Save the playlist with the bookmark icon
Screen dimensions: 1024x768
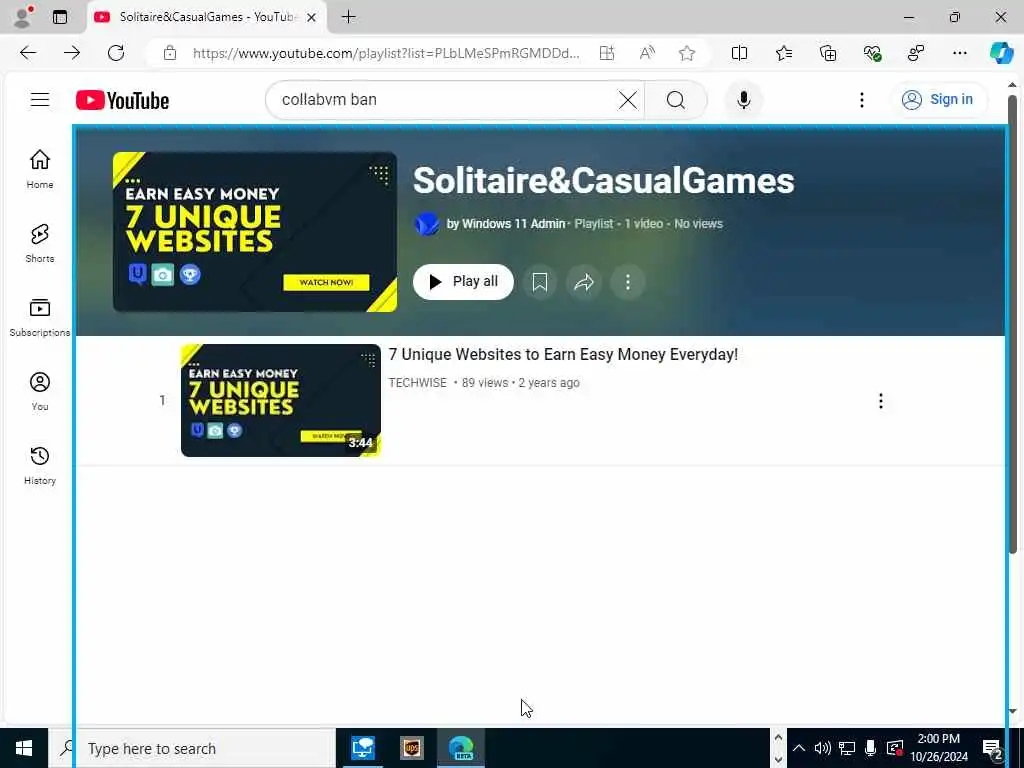[539, 282]
